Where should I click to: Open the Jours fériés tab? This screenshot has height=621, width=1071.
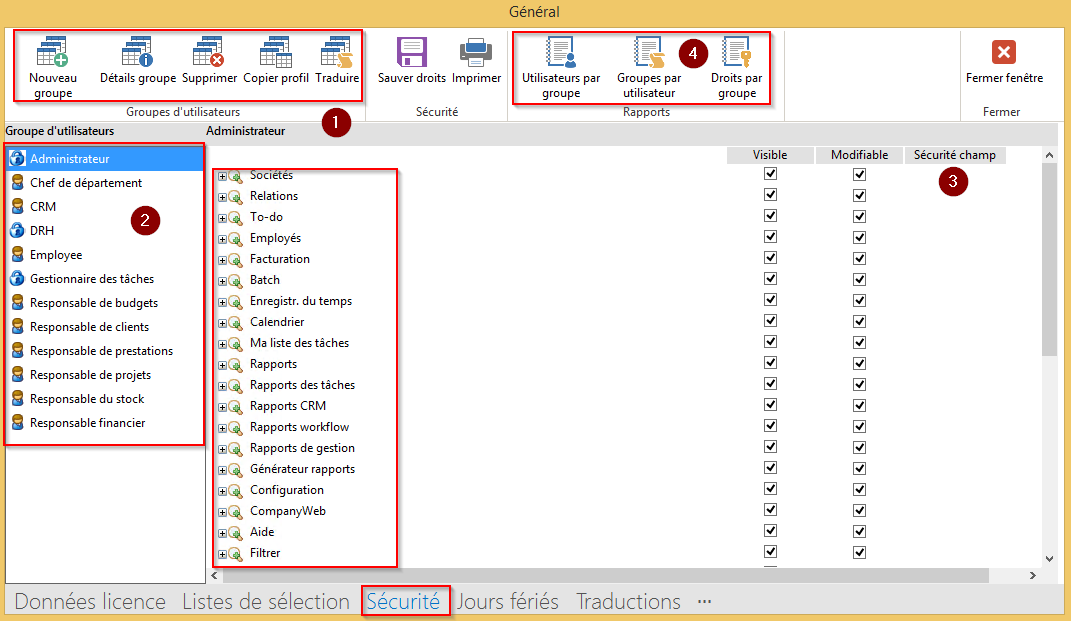coord(507,602)
